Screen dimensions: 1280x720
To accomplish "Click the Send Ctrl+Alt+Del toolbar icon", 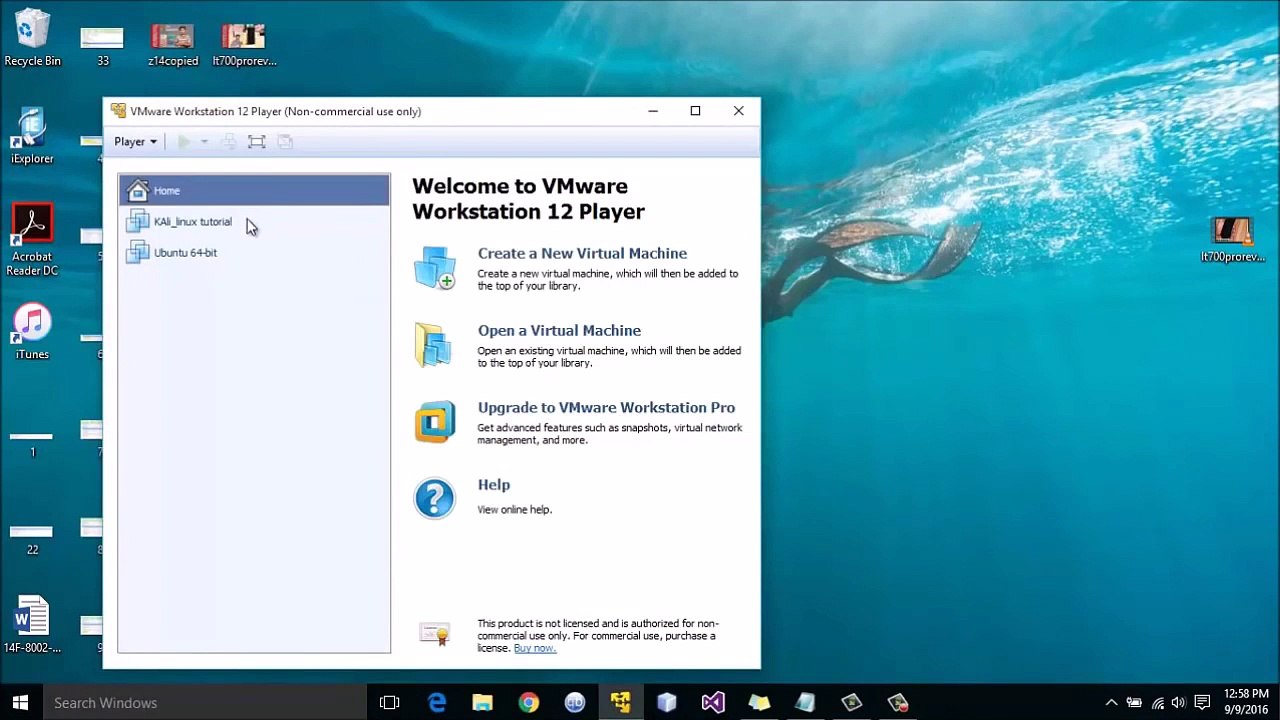I will click(x=229, y=142).
